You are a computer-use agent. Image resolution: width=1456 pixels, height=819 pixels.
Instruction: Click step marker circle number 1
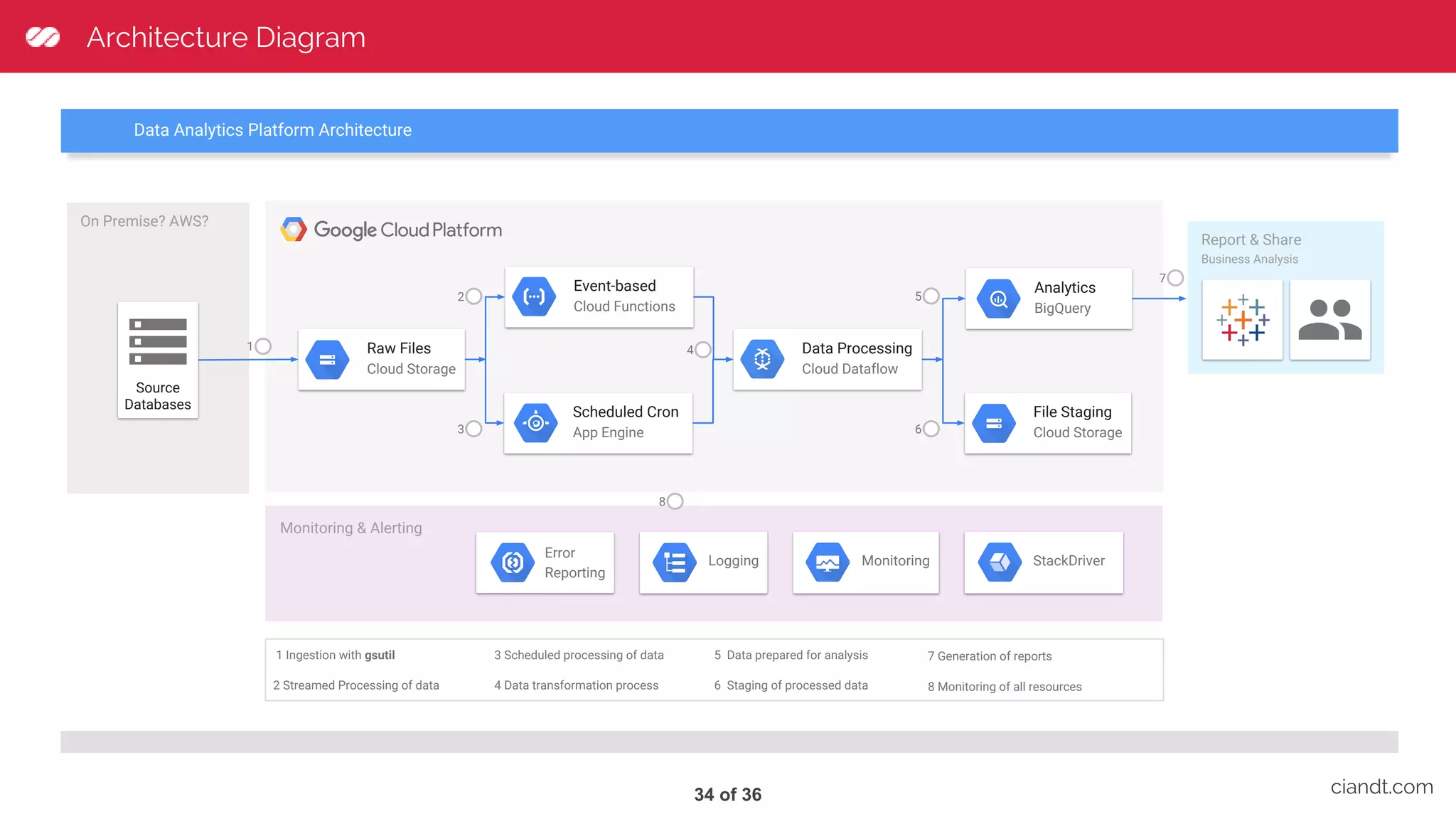(263, 346)
